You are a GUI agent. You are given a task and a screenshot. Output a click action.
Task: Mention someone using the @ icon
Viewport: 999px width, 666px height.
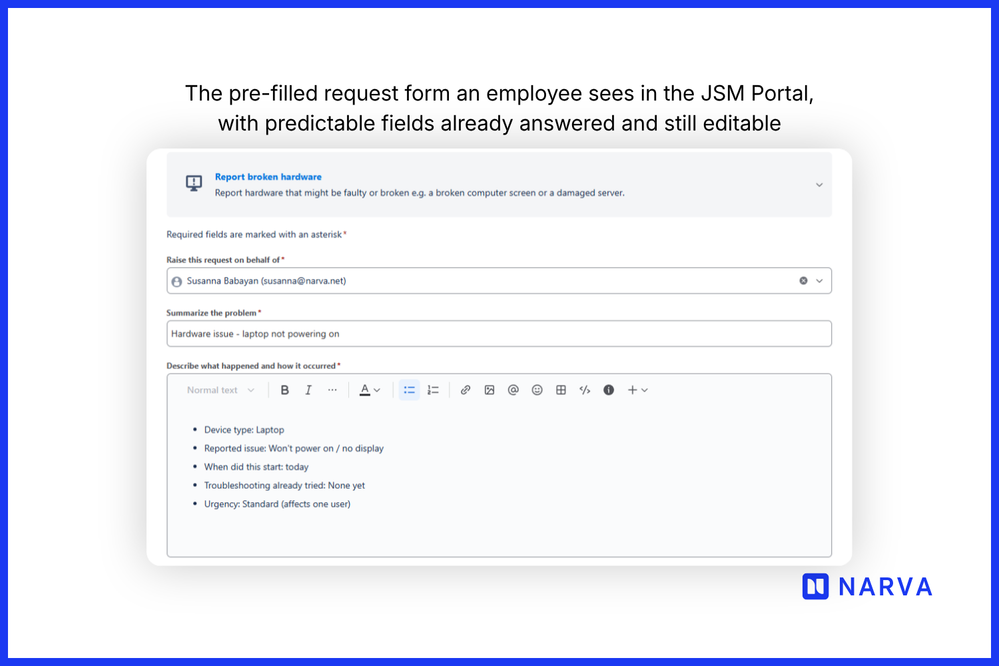pos(513,390)
